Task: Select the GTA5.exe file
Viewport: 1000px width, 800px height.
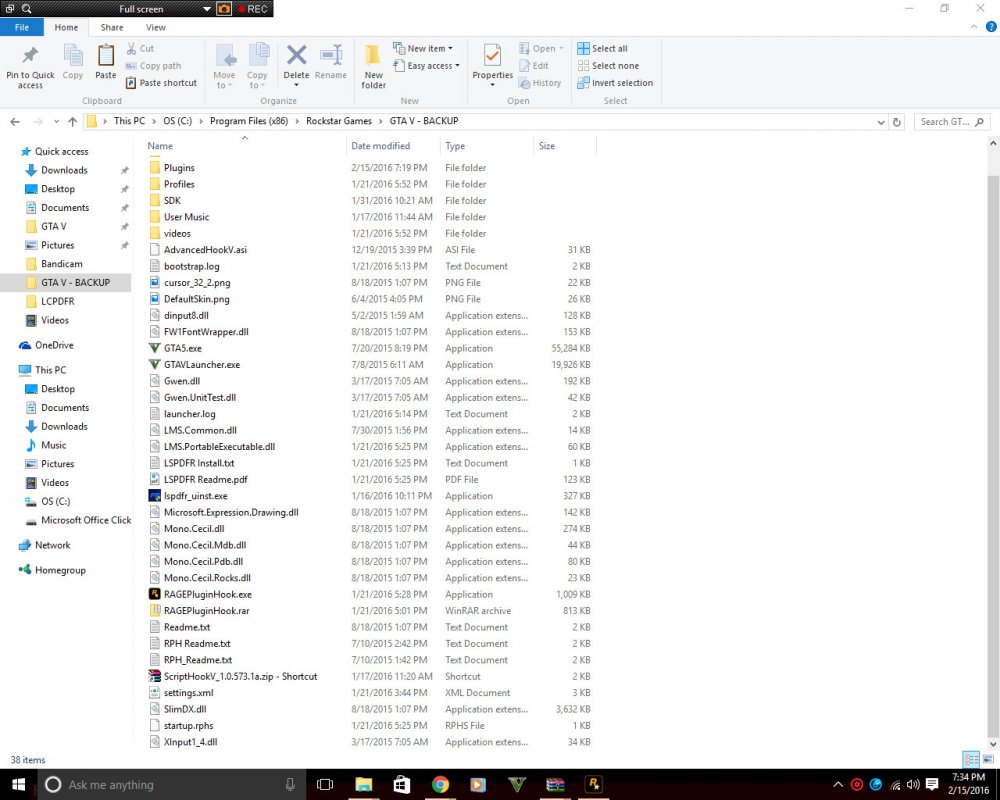Action: point(182,348)
